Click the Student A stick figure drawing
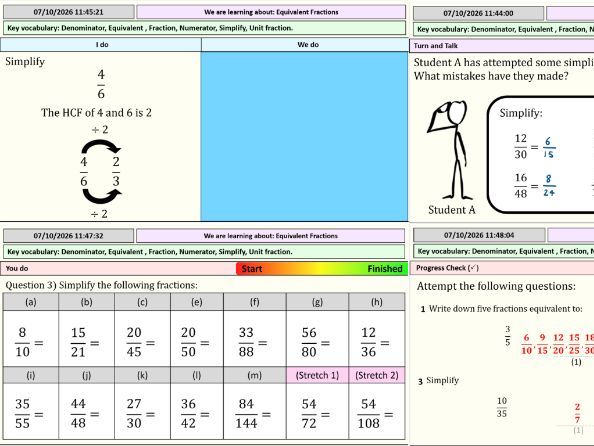Viewport: 594px width, 446px height. pyautogui.click(x=451, y=150)
